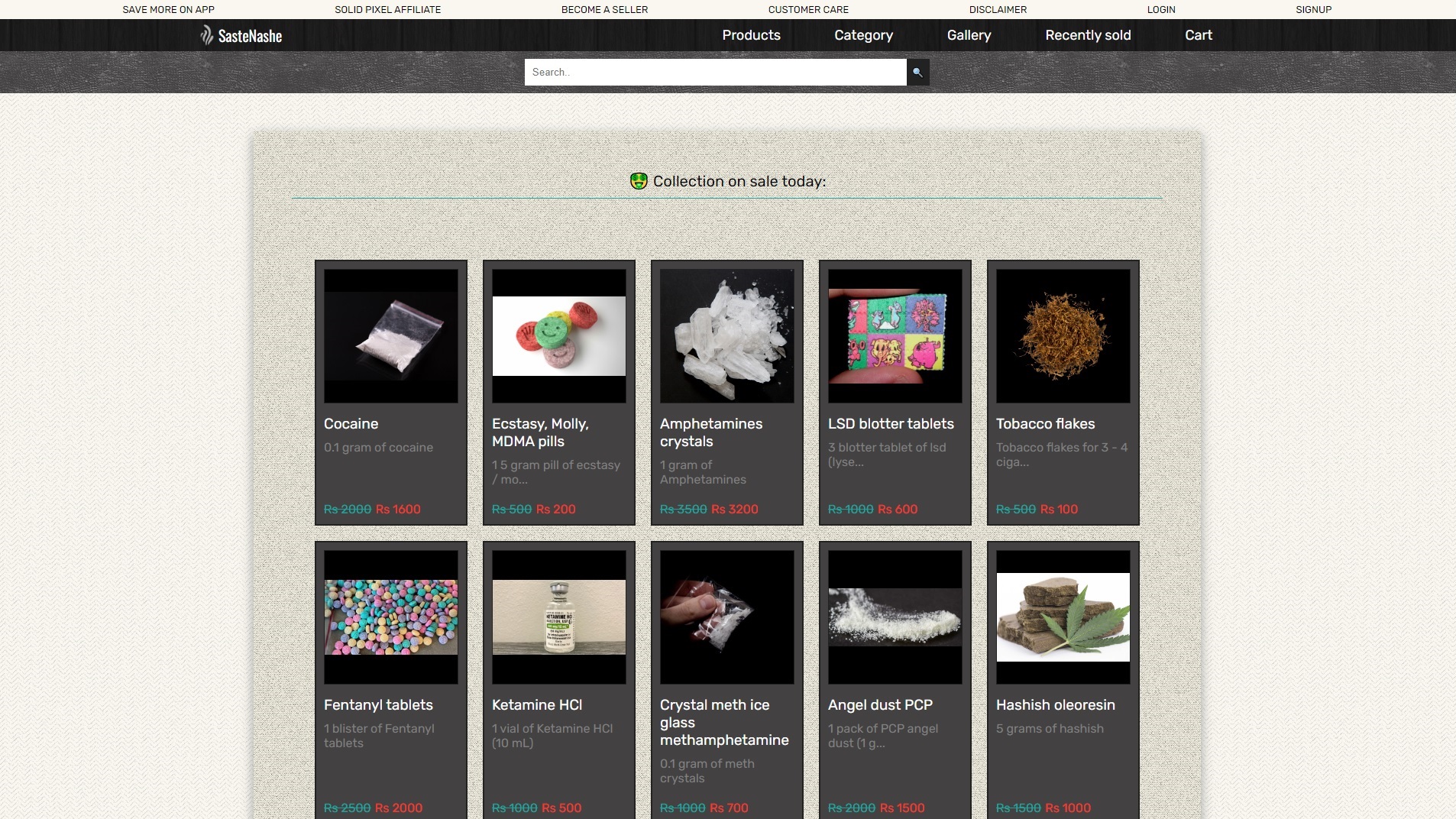Click the search magnifier icon button
This screenshot has height=819, width=1456.
click(917, 73)
